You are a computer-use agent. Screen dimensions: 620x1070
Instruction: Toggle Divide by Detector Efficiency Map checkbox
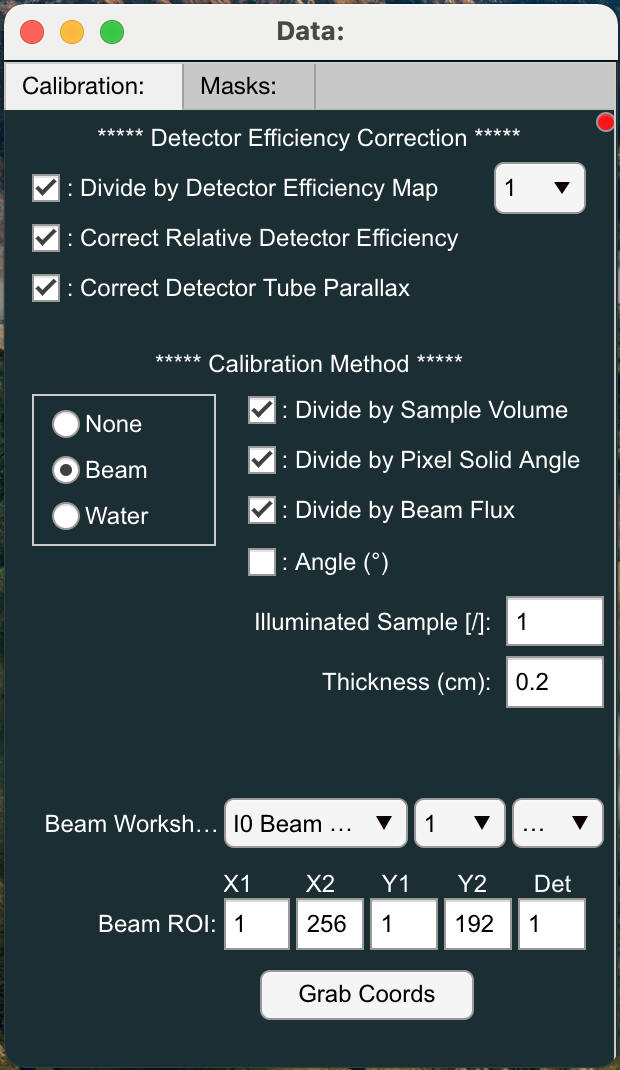pos(46,188)
